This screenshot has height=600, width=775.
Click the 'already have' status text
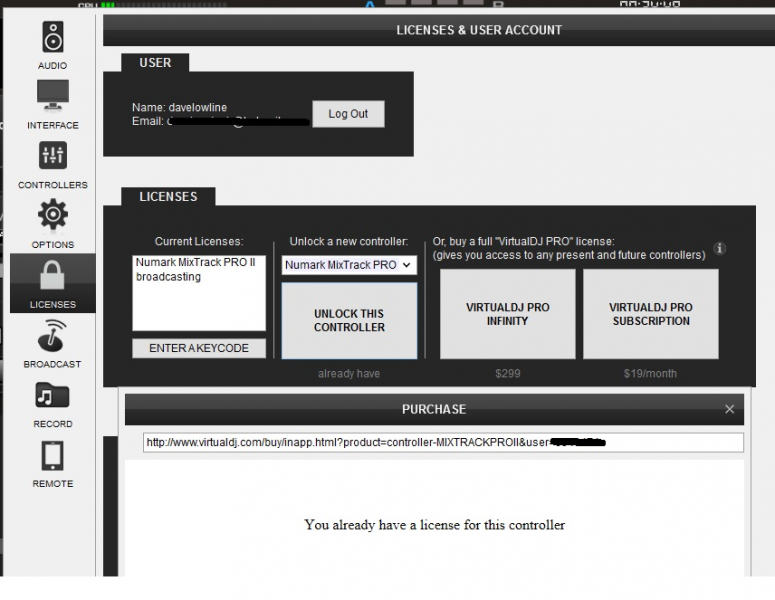tap(349, 374)
